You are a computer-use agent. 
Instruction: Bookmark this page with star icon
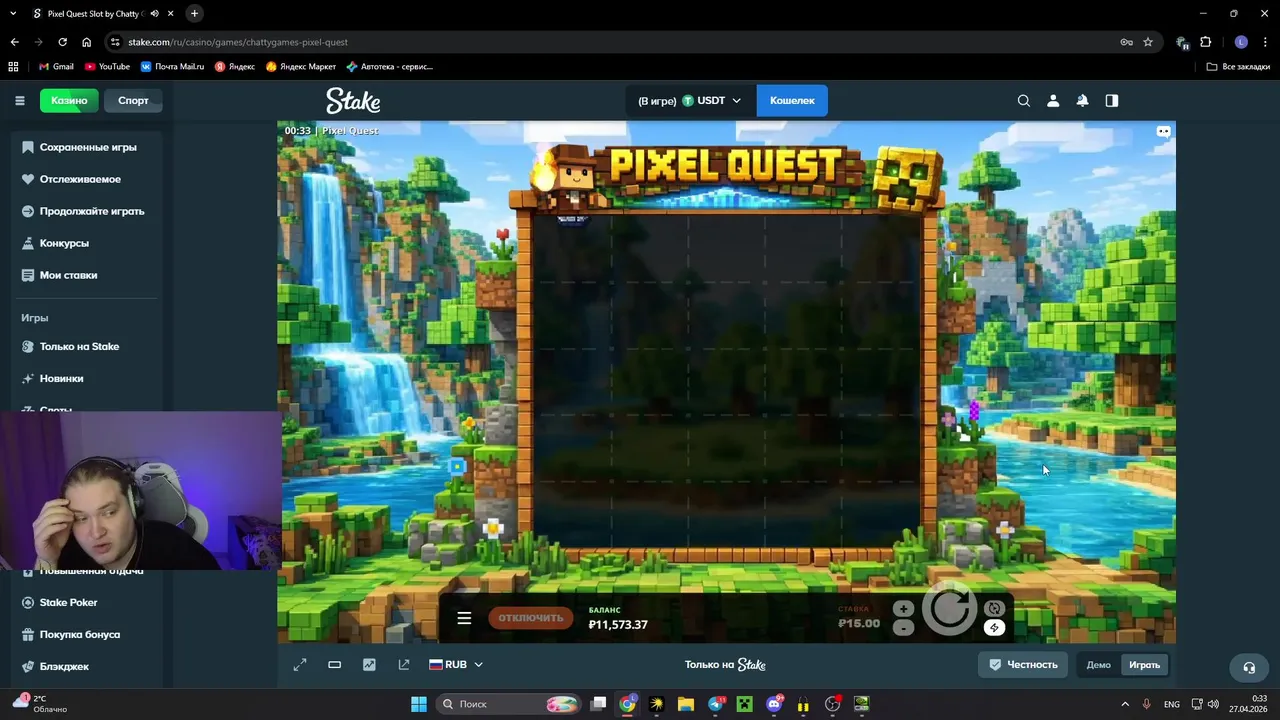[x=1148, y=42]
